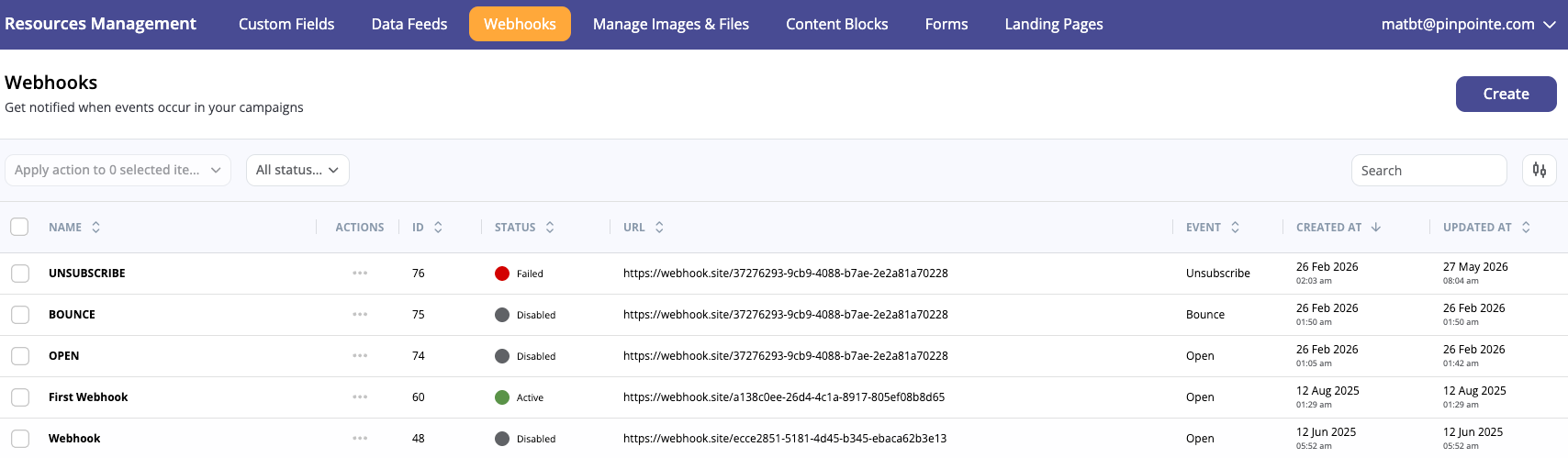Open the Landing Pages tab
The width and height of the screenshot is (1568, 458).
point(1054,24)
